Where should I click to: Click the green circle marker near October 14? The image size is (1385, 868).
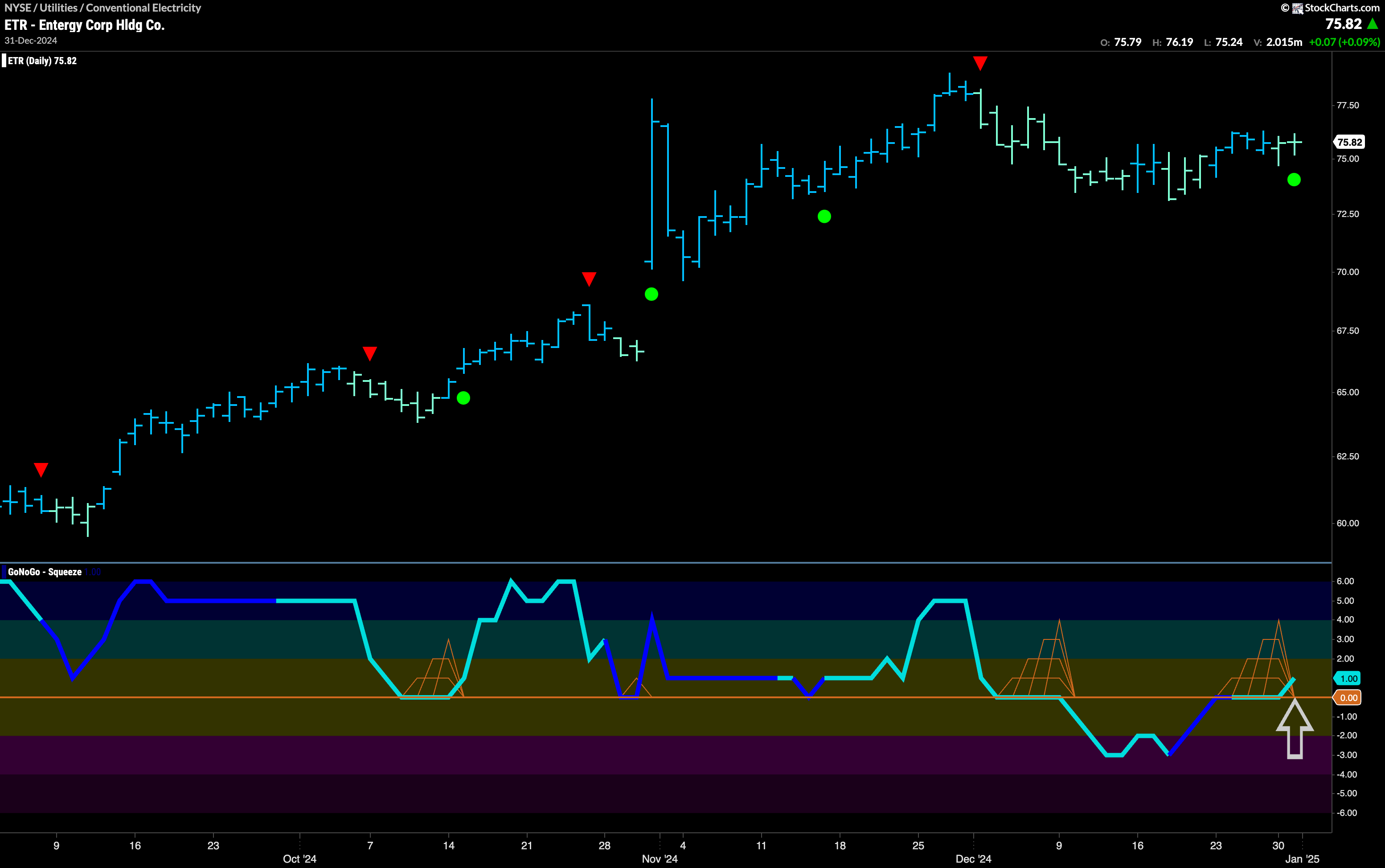[463, 398]
